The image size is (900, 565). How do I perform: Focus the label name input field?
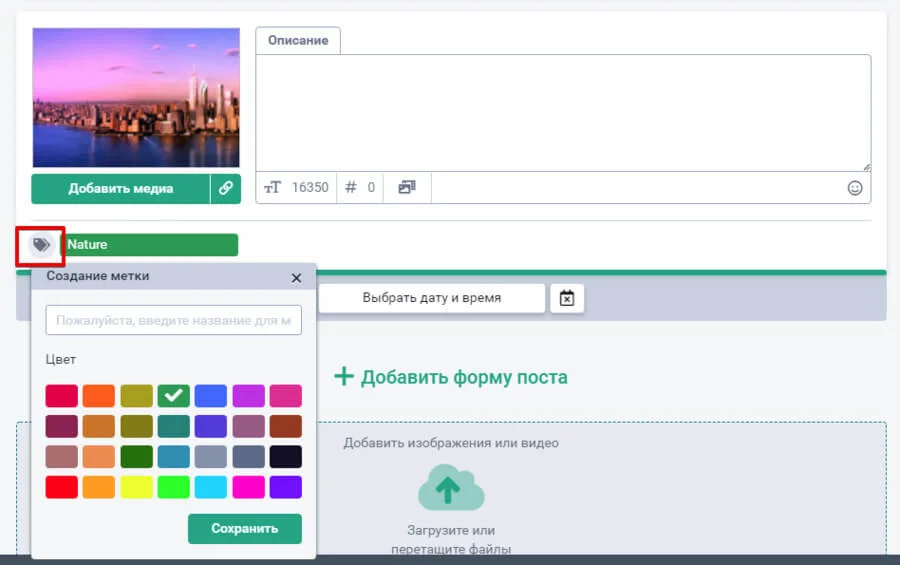(173, 320)
